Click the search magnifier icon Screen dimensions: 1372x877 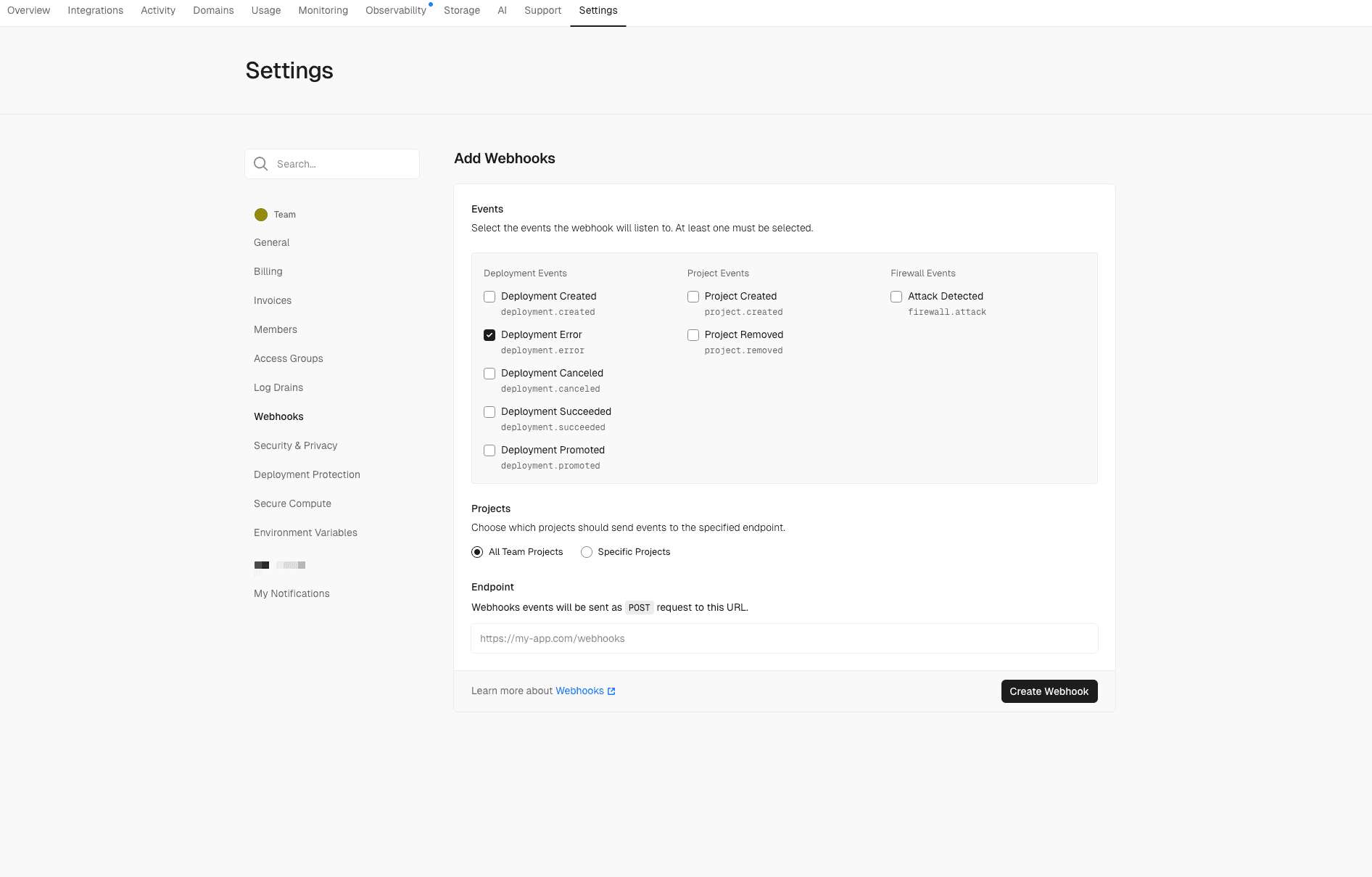tap(261, 164)
